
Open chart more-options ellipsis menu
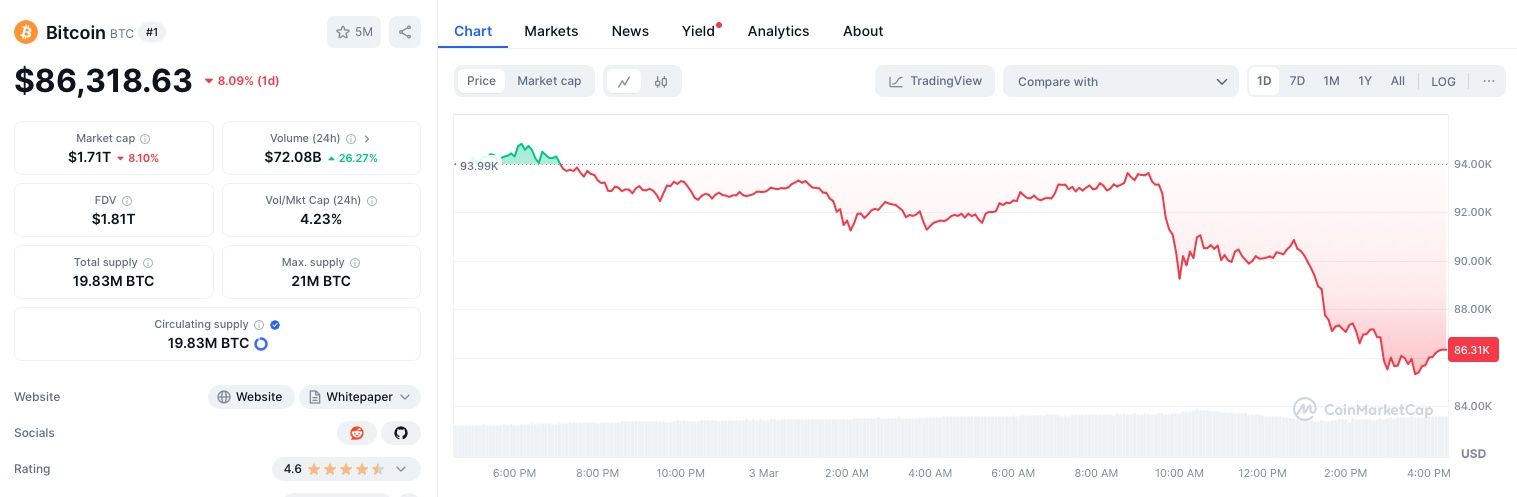[x=1488, y=81]
